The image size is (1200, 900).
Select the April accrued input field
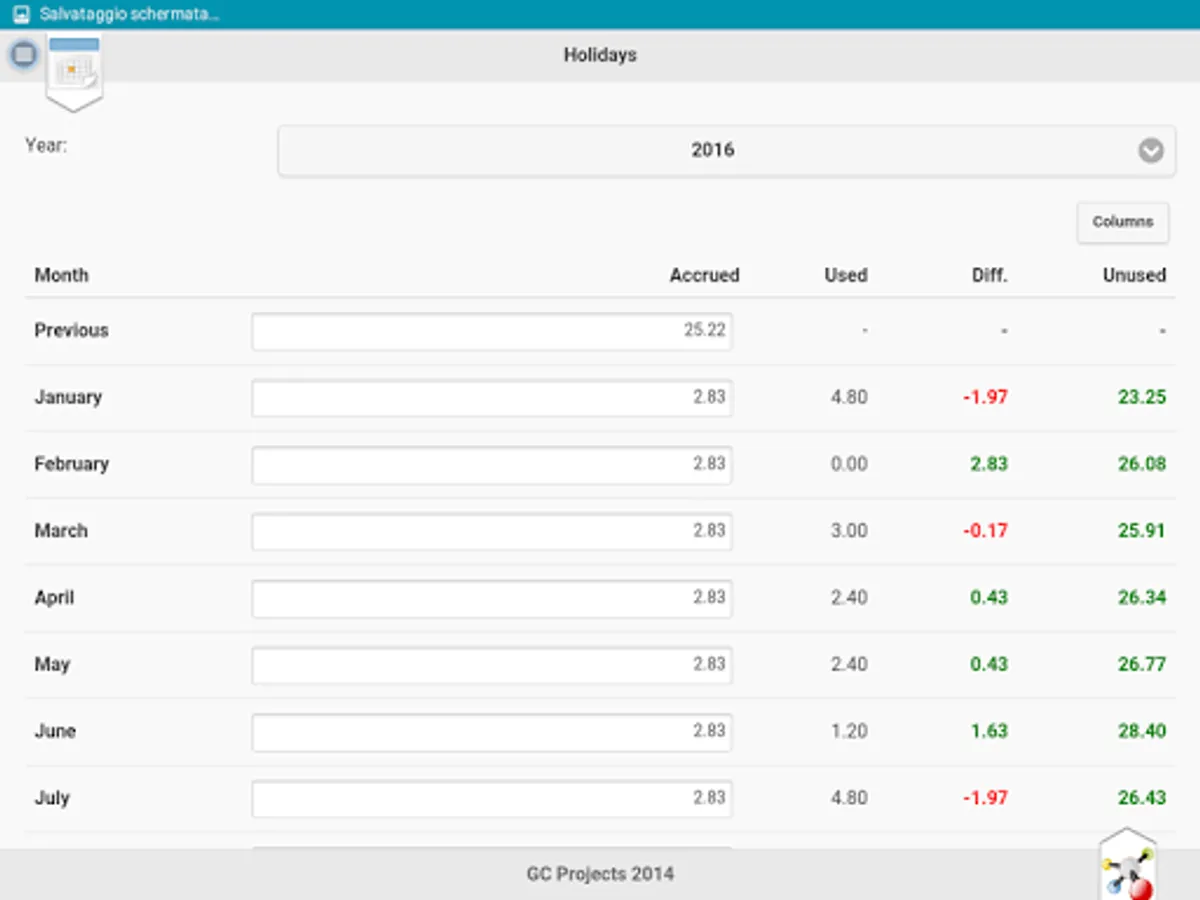click(491, 599)
